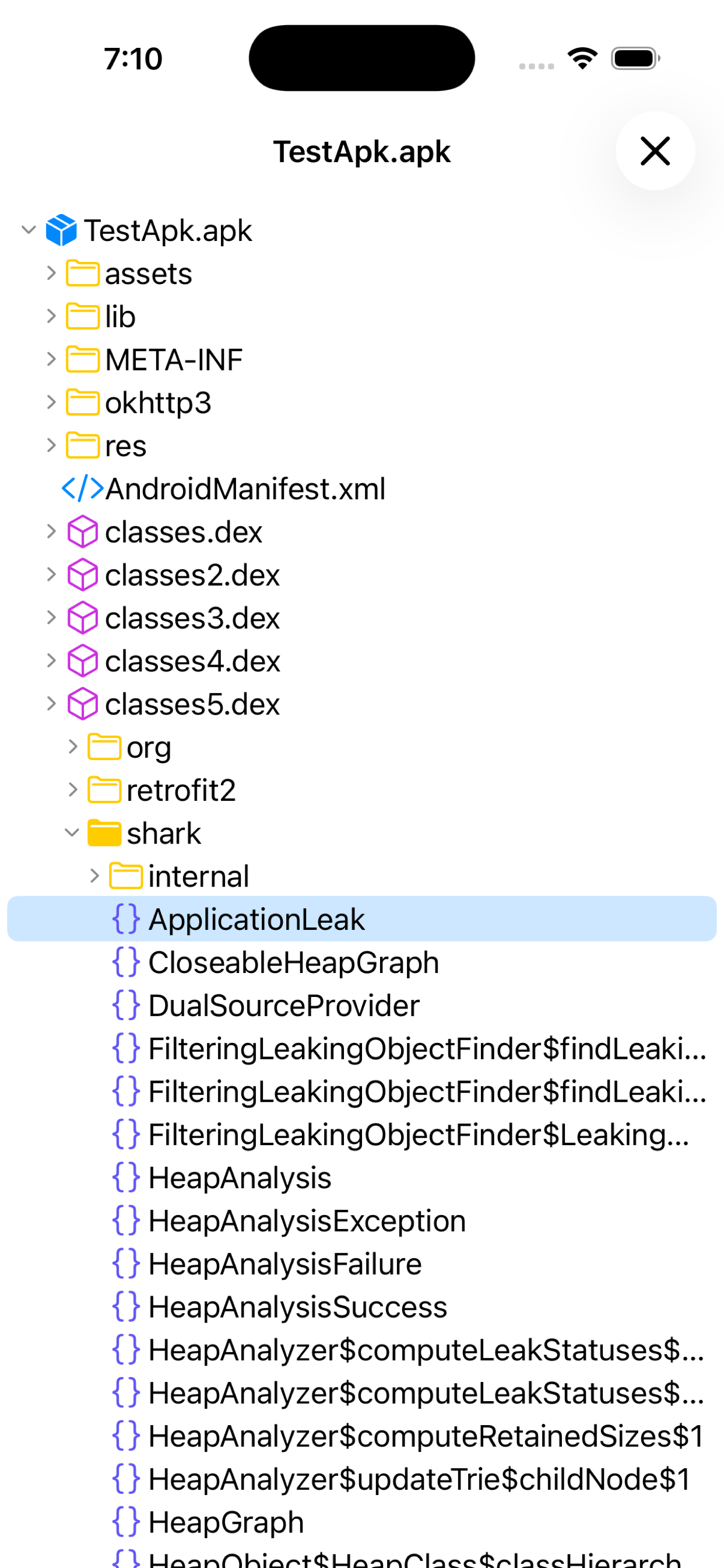This screenshot has height=1568, width=724.
Task: Click the retrofit2 folder icon
Action: point(104,790)
